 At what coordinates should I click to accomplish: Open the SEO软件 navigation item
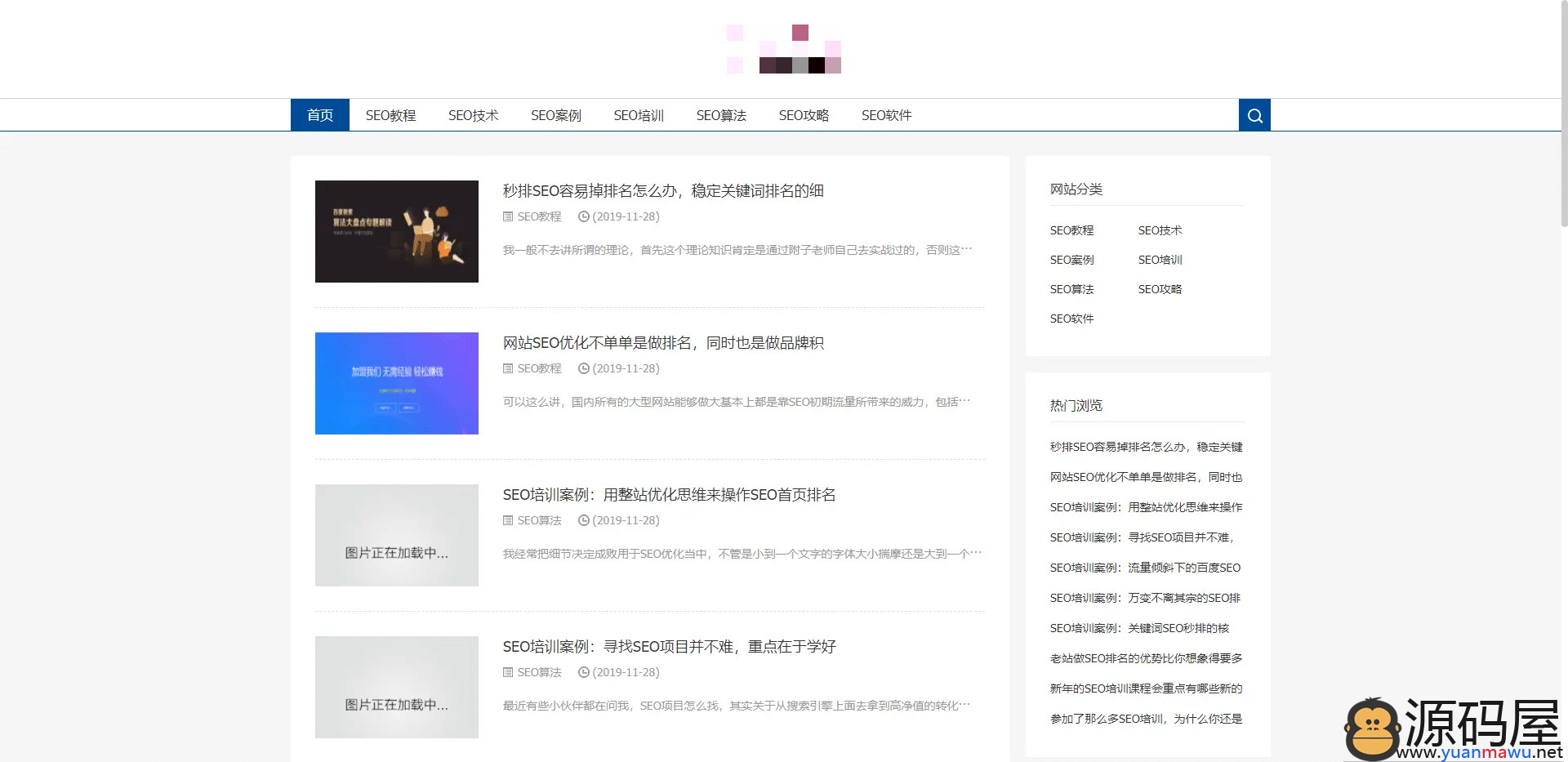pos(886,115)
